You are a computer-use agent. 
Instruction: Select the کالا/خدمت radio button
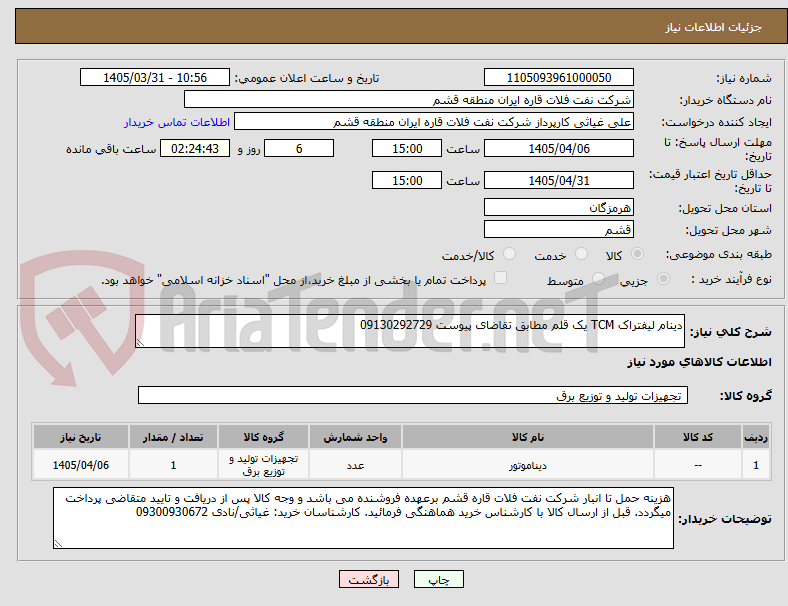(x=509, y=254)
